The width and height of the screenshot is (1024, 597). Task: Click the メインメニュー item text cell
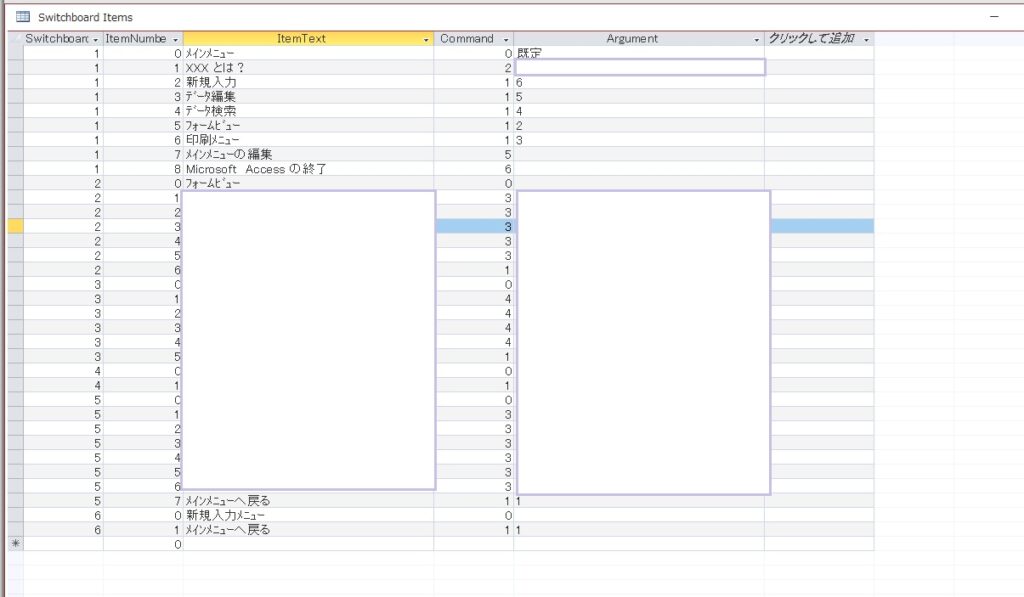(x=308, y=53)
